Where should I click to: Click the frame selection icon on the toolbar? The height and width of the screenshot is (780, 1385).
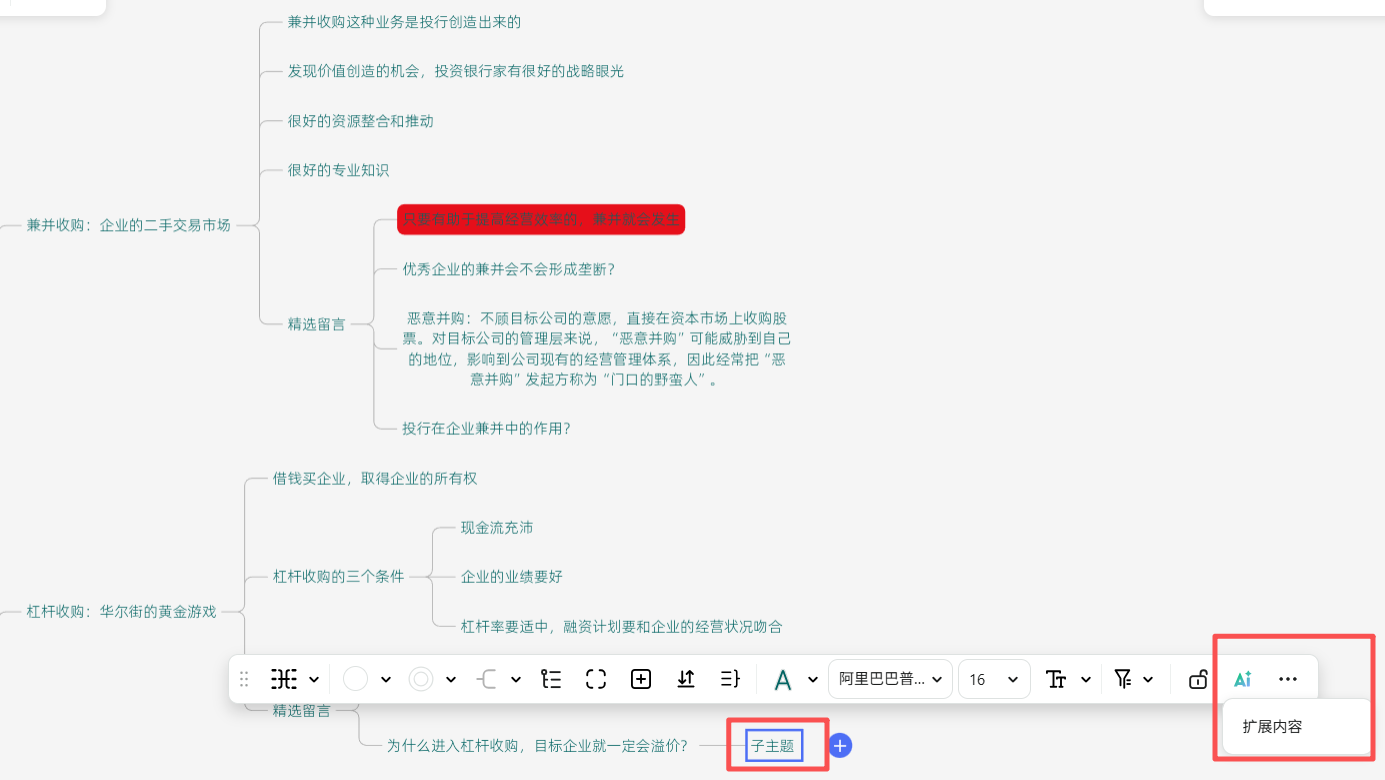click(x=596, y=679)
